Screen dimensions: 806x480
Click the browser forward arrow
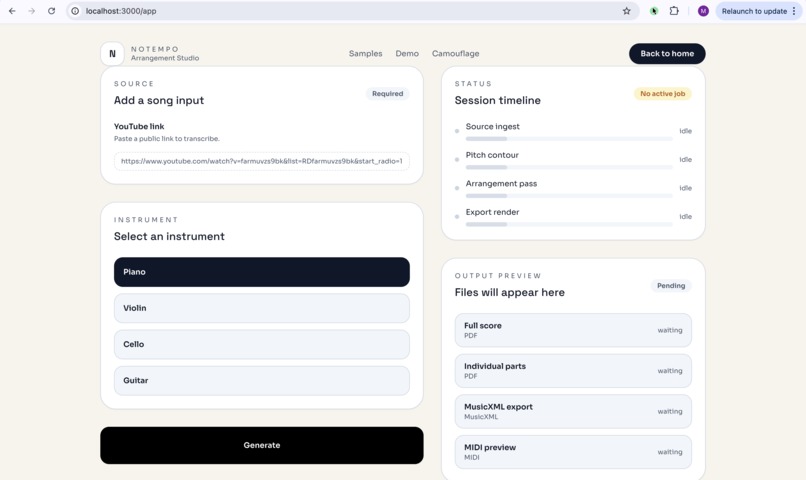click(32, 11)
